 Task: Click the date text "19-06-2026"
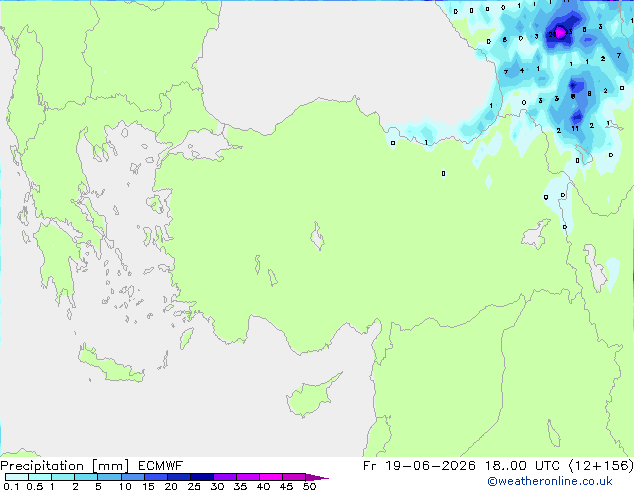pyautogui.click(x=430, y=466)
